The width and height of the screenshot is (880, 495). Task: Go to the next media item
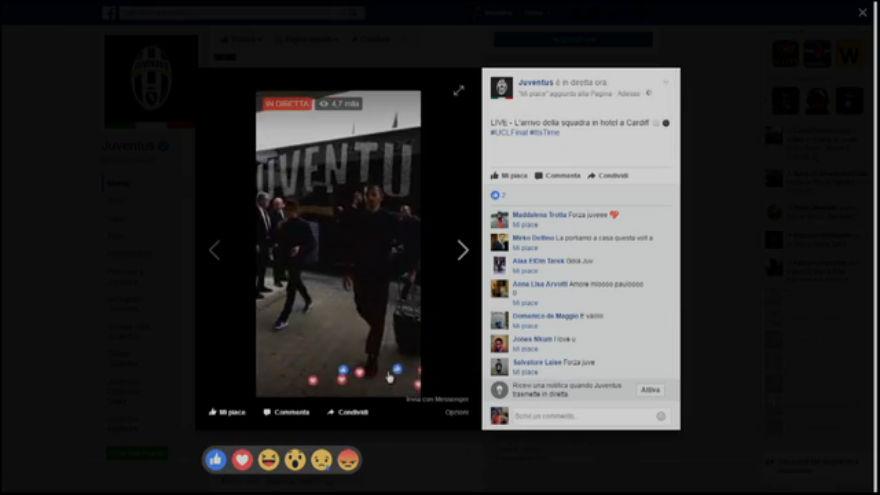[462, 250]
